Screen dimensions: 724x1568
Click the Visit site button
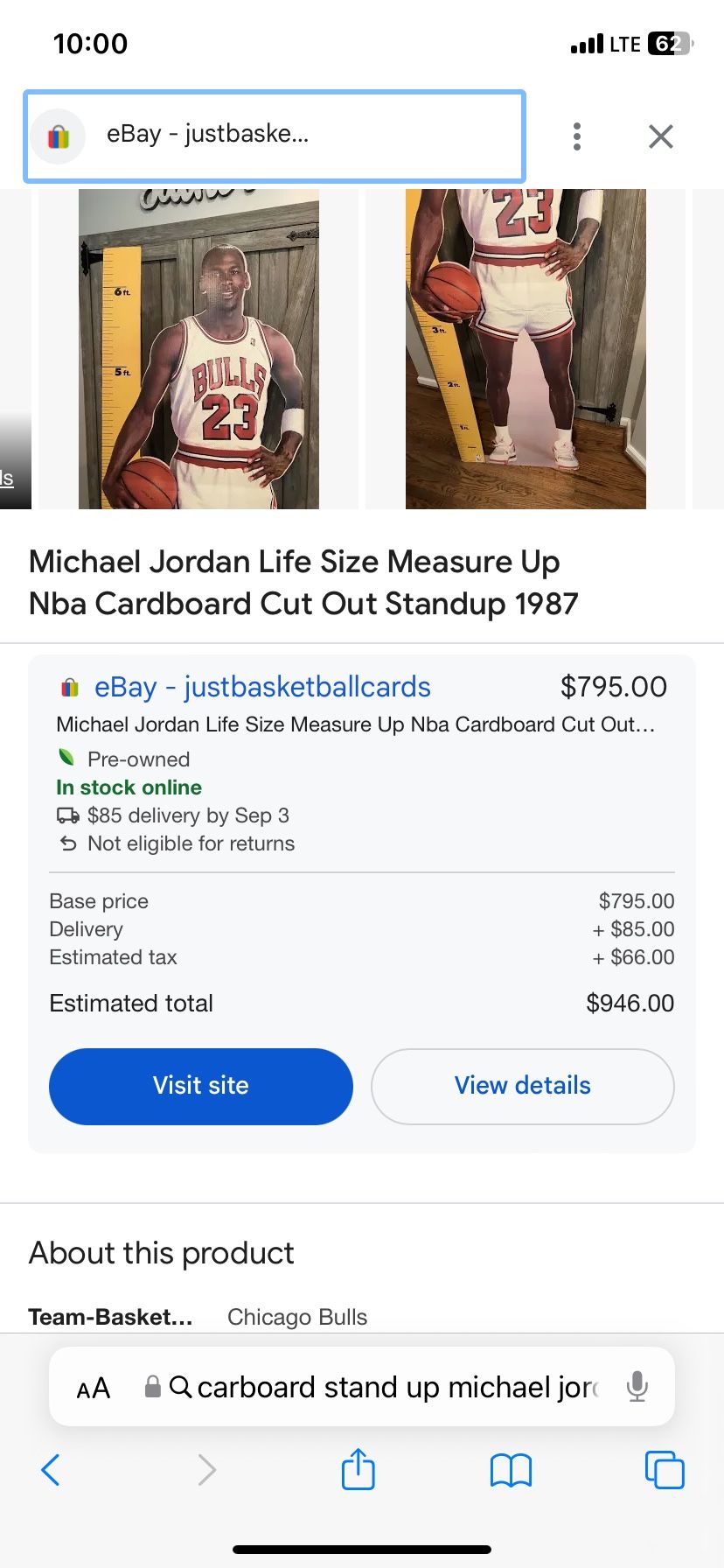point(201,1086)
